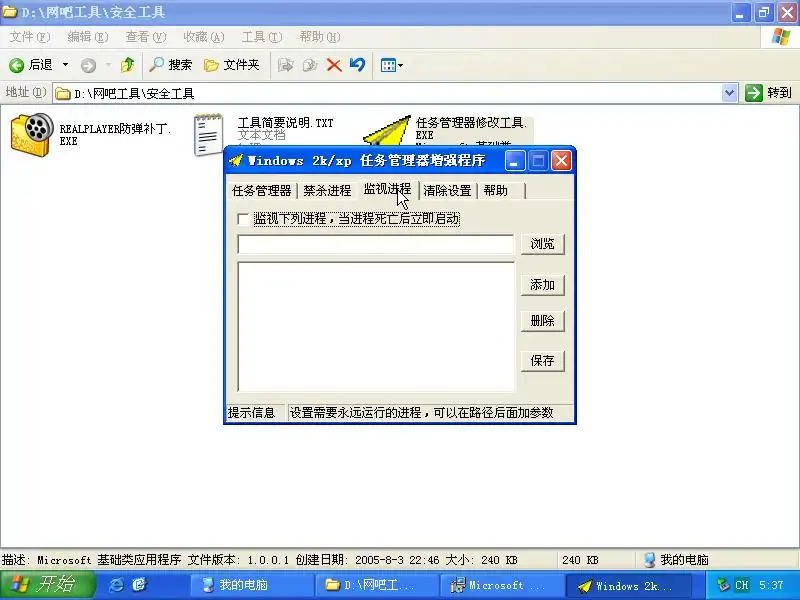Open the 帮助(H) menu in Explorer
Image resolution: width=800 pixels, height=600 pixels.
[x=320, y=37]
